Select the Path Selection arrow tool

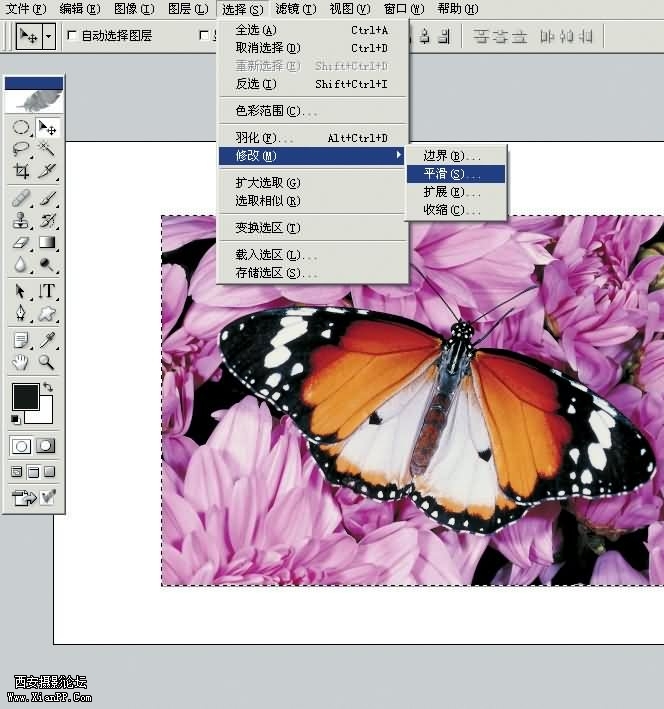pyautogui.click(x=21, y=291)
